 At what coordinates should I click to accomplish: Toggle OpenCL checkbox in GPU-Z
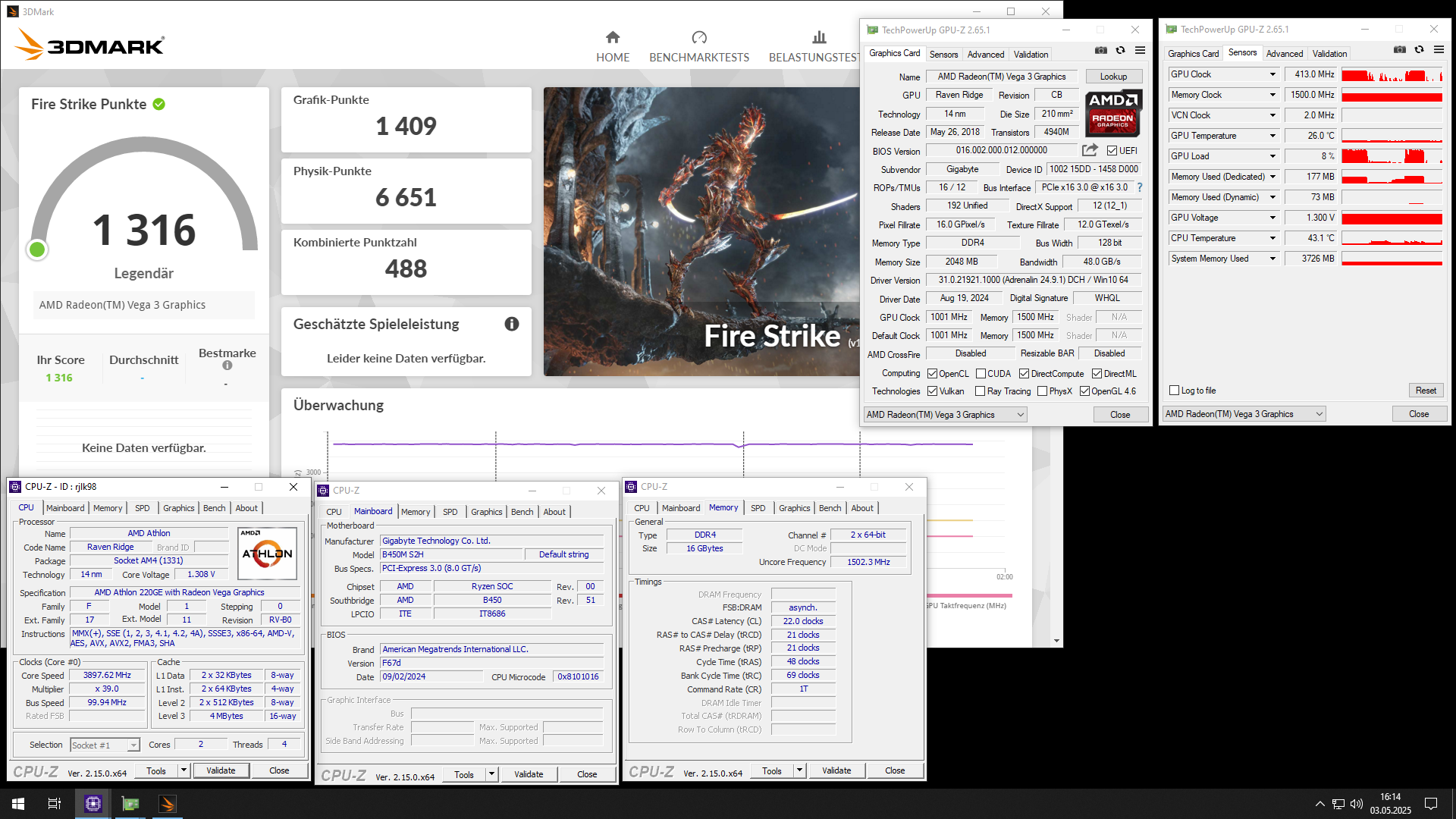(x=933, y=374)
